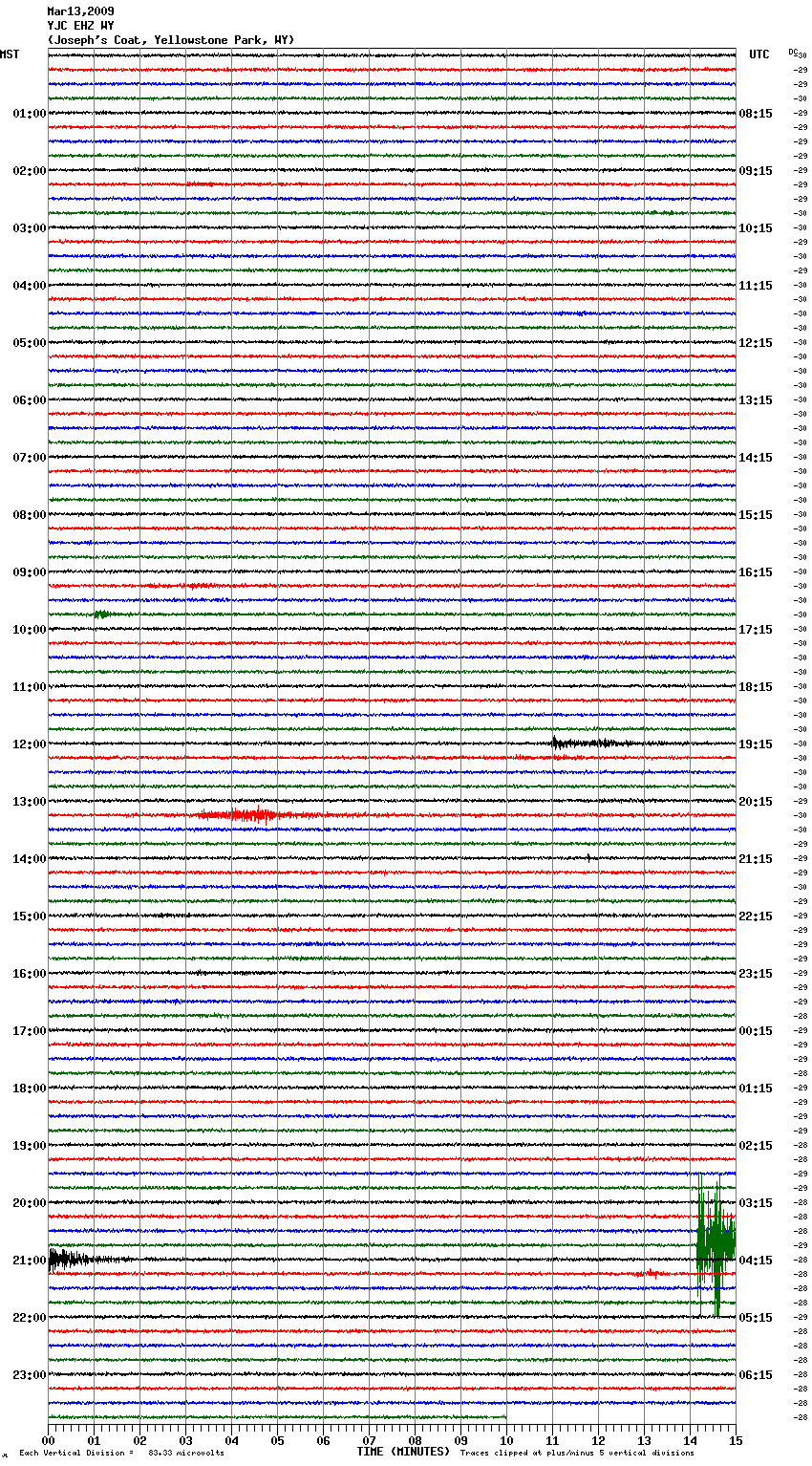Click the 23:15 UTC time label
Image resolution: width=812 pixels, height=1466 pixels.
coord(756,974)
